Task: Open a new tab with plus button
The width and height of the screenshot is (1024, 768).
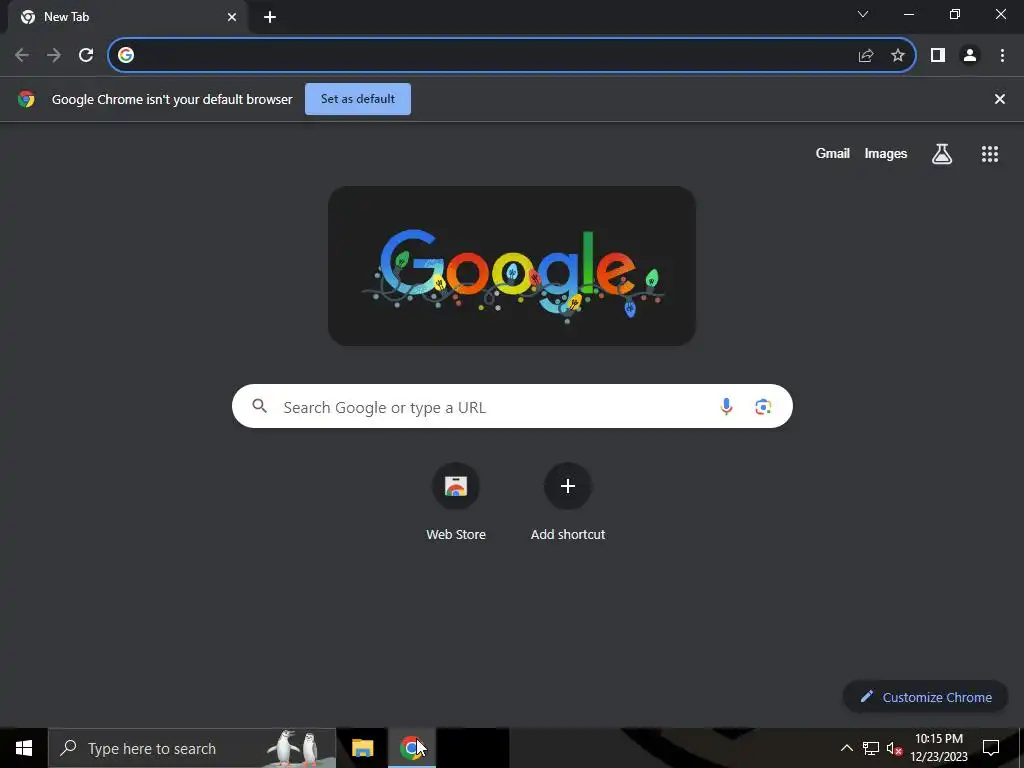Action: pyautogui.click(x=270, y=17)
